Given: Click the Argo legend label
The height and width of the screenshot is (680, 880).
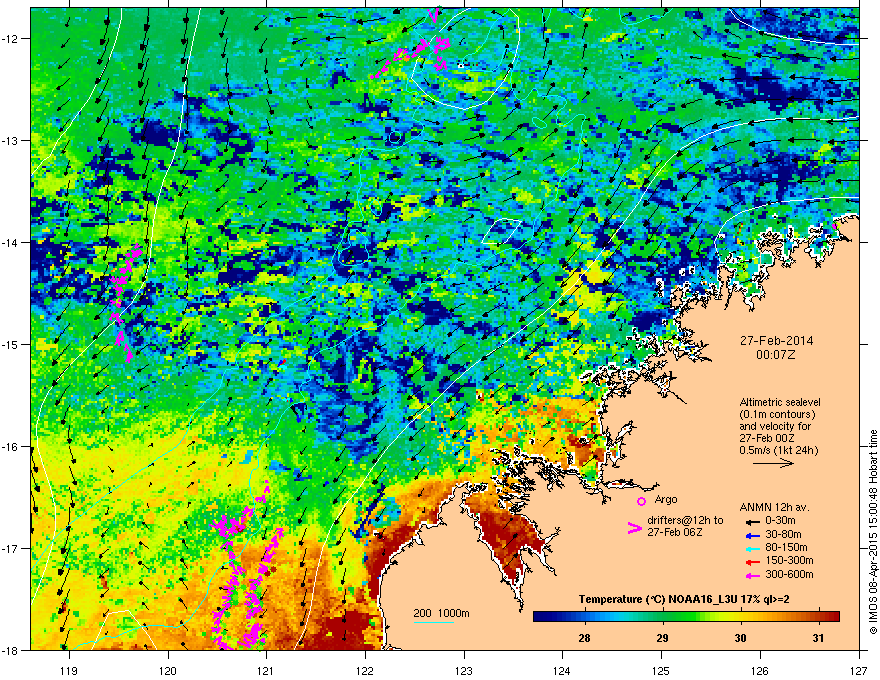Looking at the screenshot, I should (x=666, y=499).
